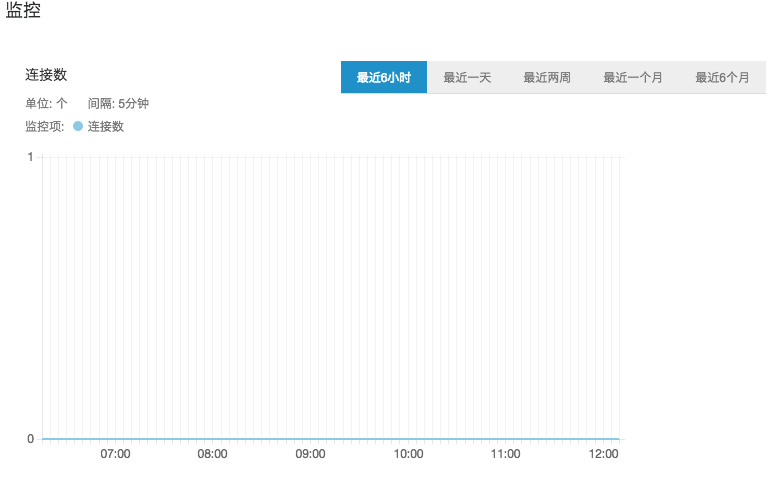Click the 07:00 x-axis label
779x488 pixels.
(x=115, y=454)
